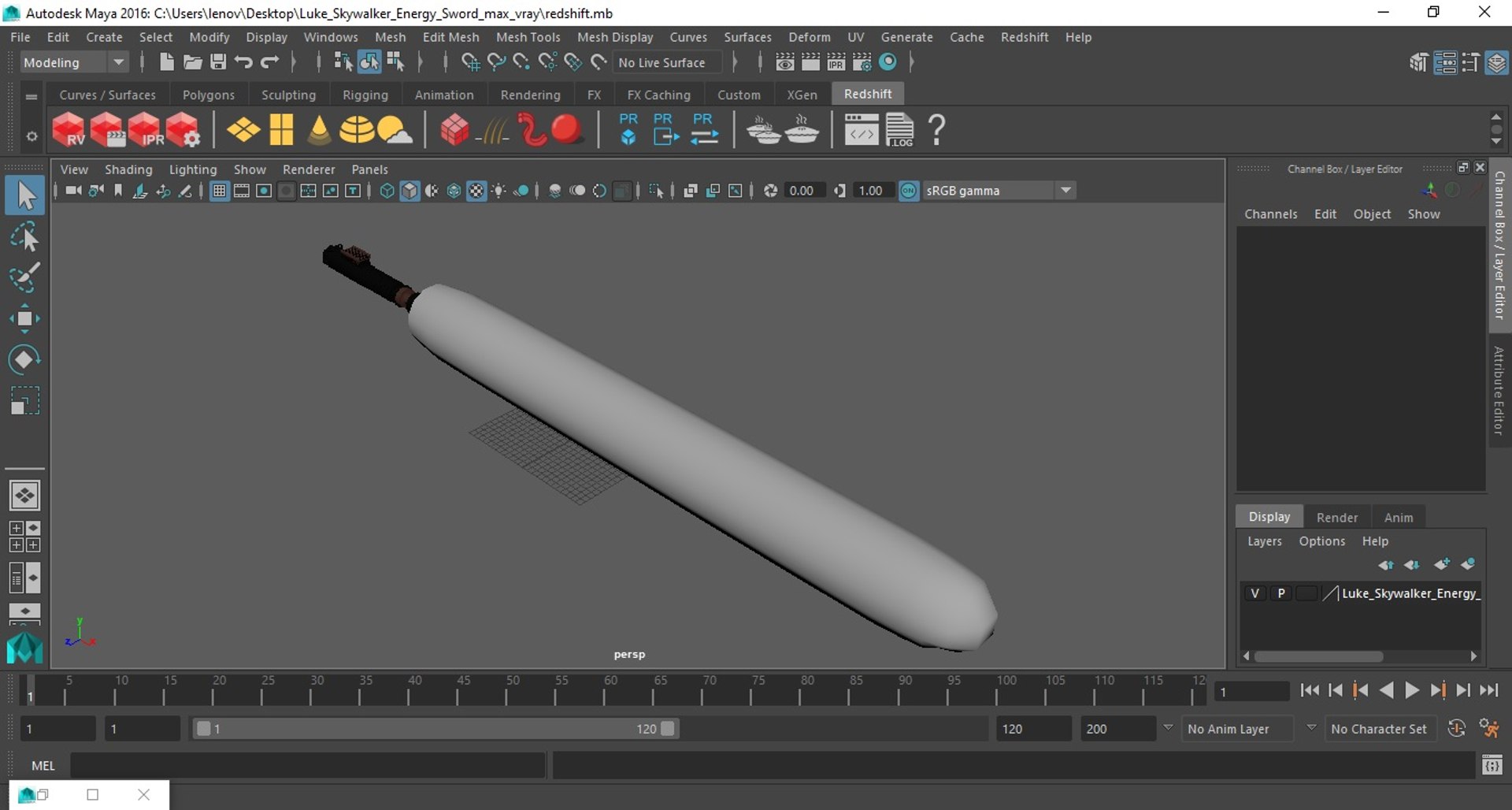The height and width of the screenshot is (810, 1512).
Task: Activate the Paint selection tool
Action: tap(24, 277)
